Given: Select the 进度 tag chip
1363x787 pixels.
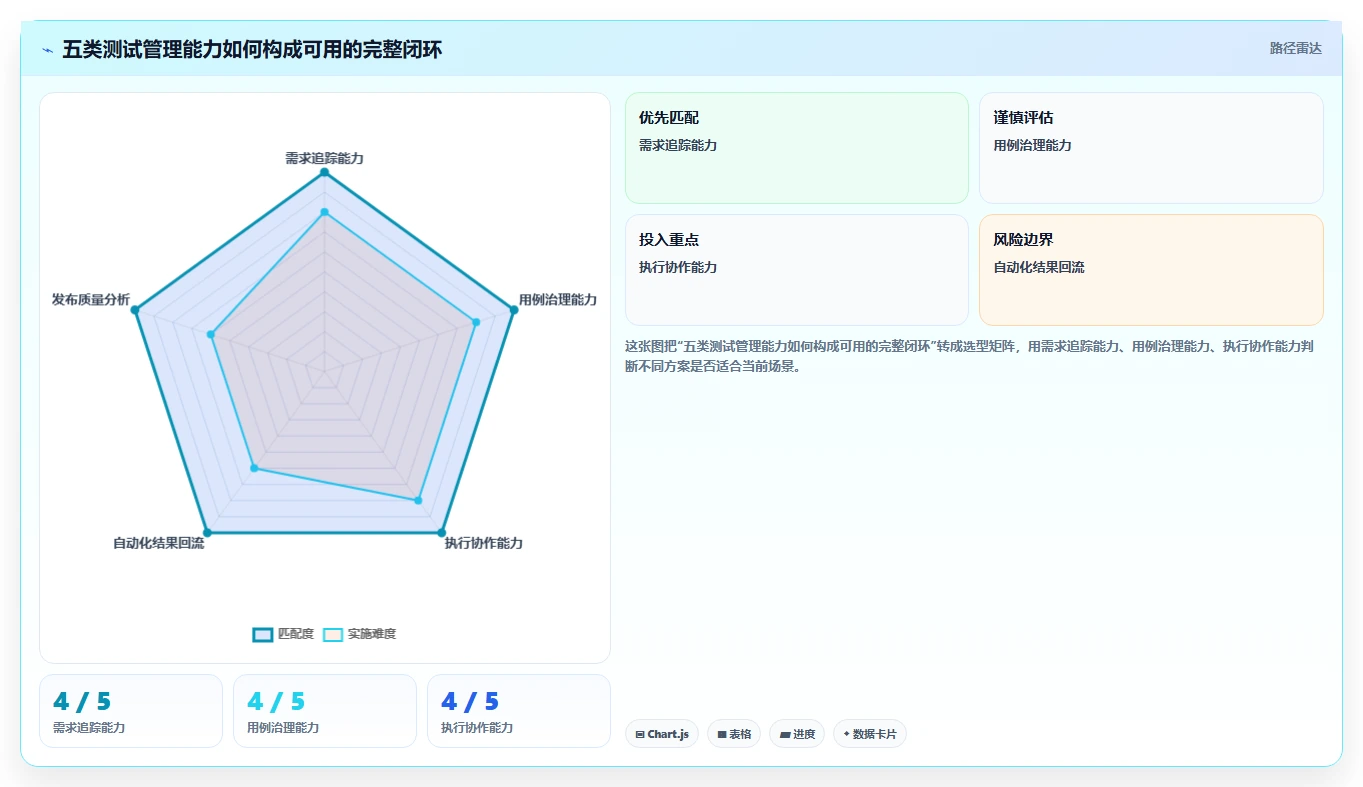Looking at the screenshot, I should tap(797, 734).
